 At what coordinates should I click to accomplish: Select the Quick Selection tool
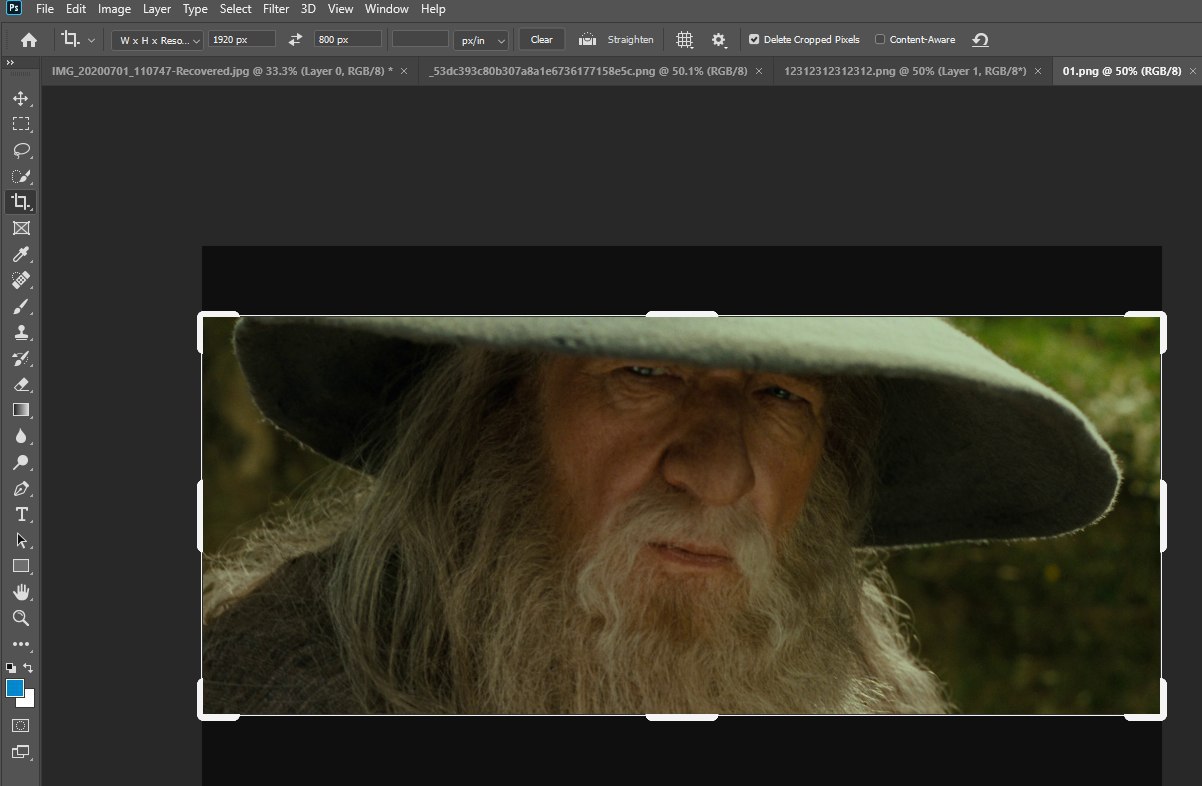point(20,176)
